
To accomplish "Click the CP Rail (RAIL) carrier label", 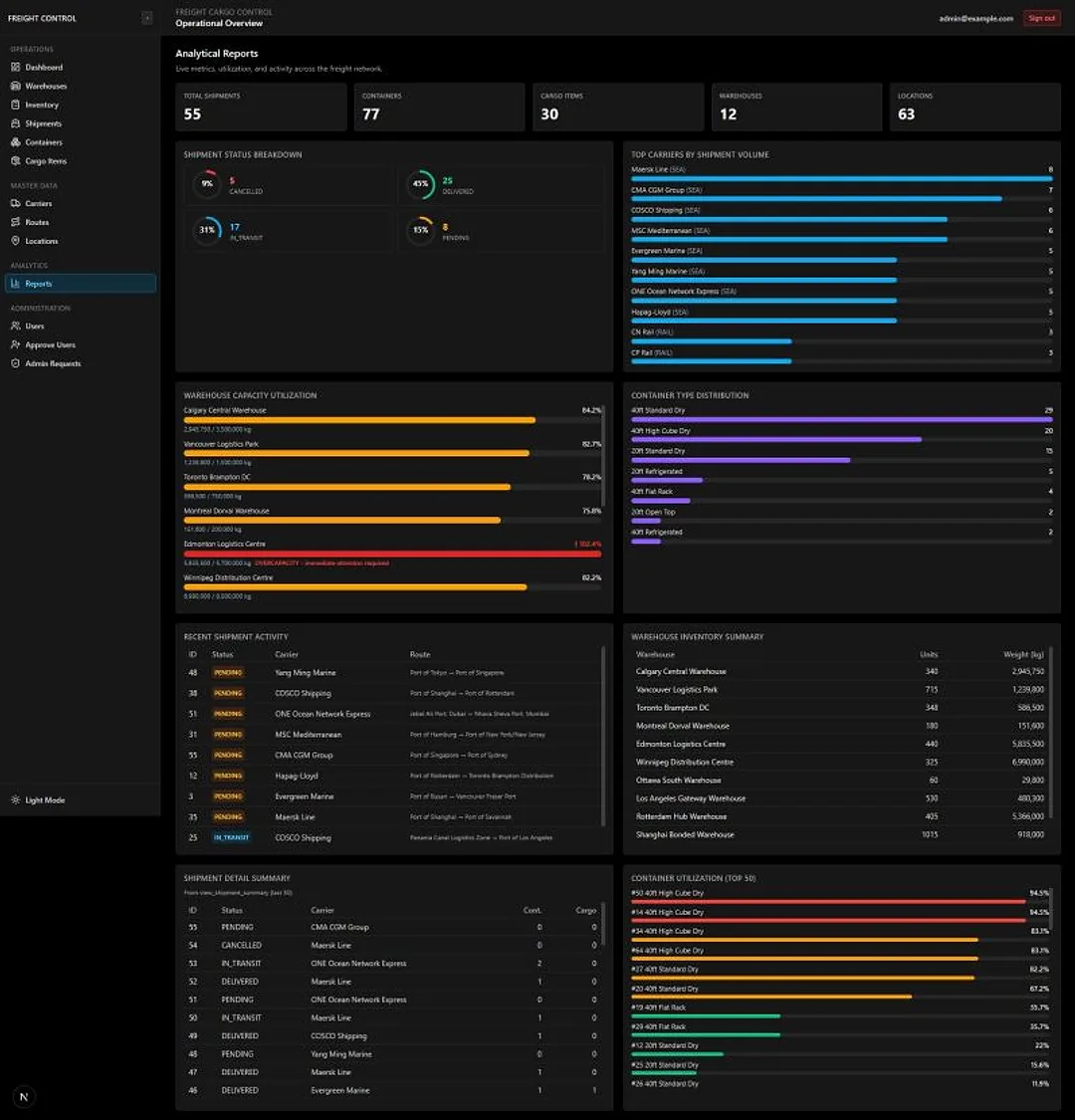I will [651, 352].
